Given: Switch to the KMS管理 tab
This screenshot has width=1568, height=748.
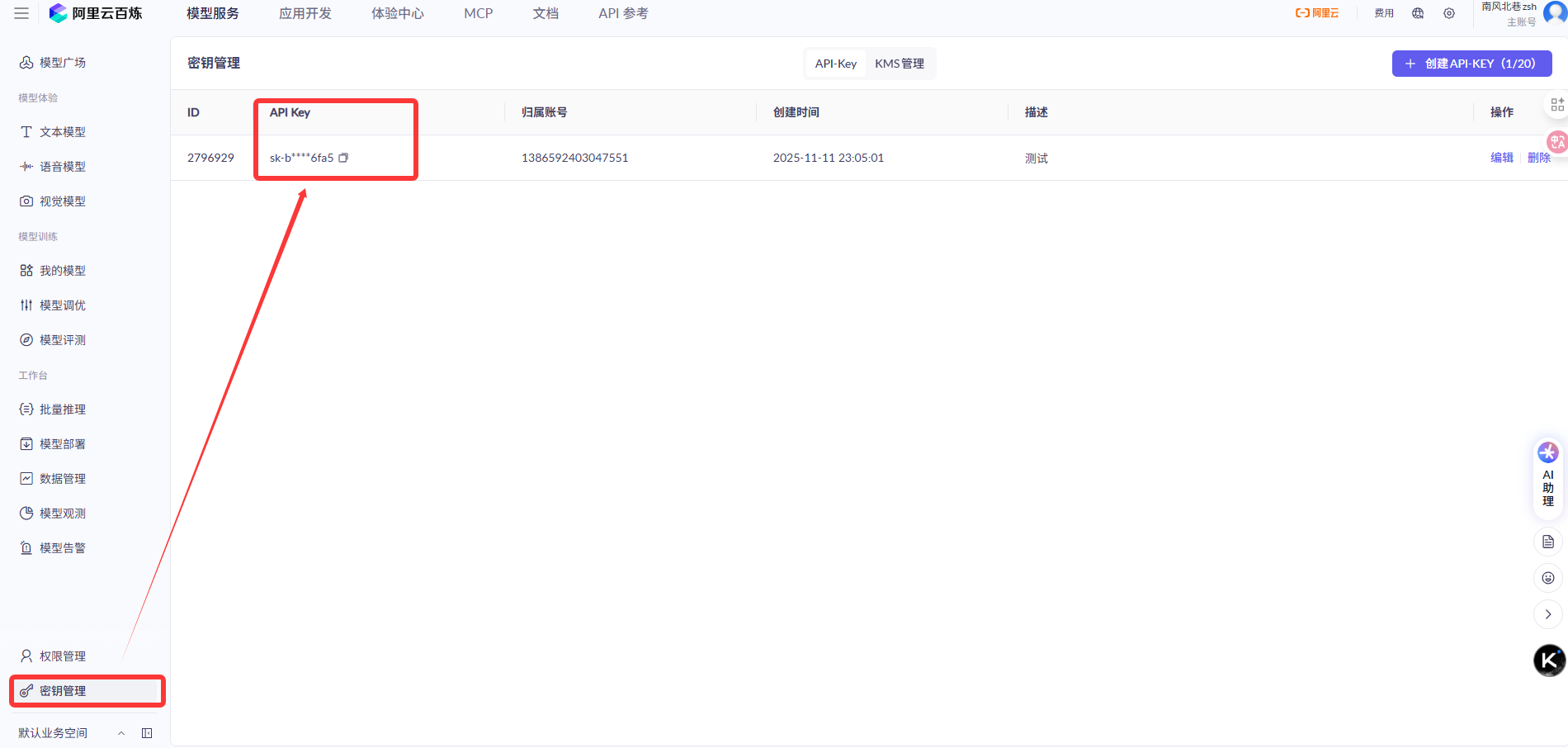Looking at the screenshot, I should (x=900, y=64).
